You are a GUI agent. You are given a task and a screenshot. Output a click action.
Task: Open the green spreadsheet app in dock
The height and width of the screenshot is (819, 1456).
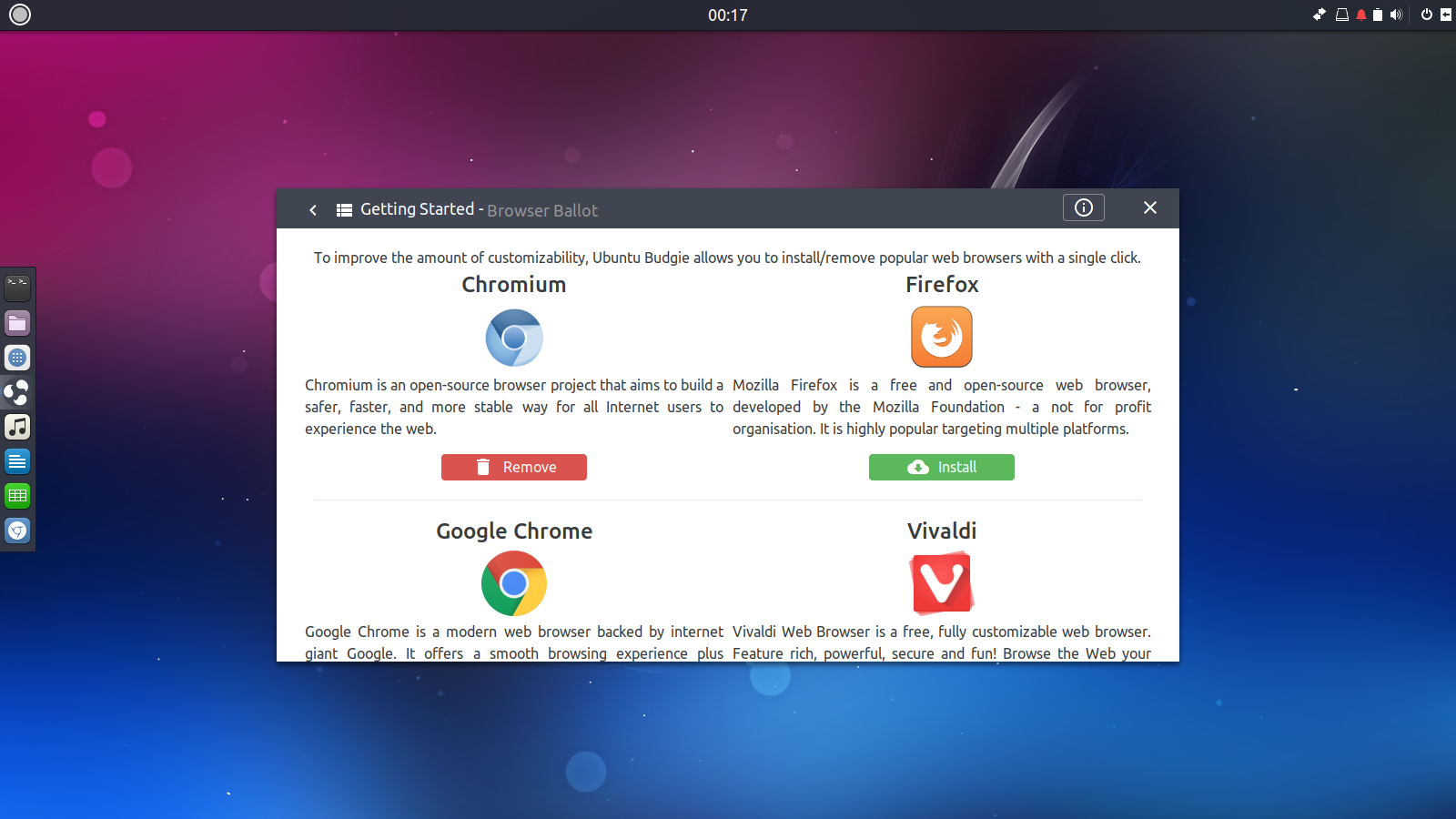[x=17, y=496]
